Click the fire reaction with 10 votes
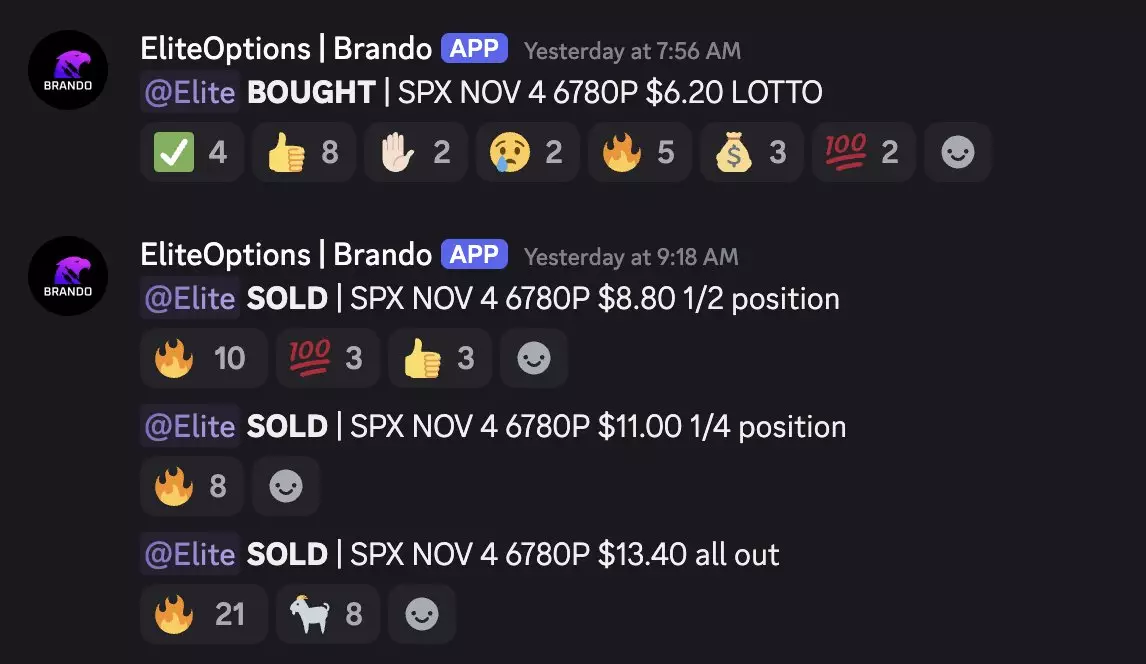 [x=202, y=358]
